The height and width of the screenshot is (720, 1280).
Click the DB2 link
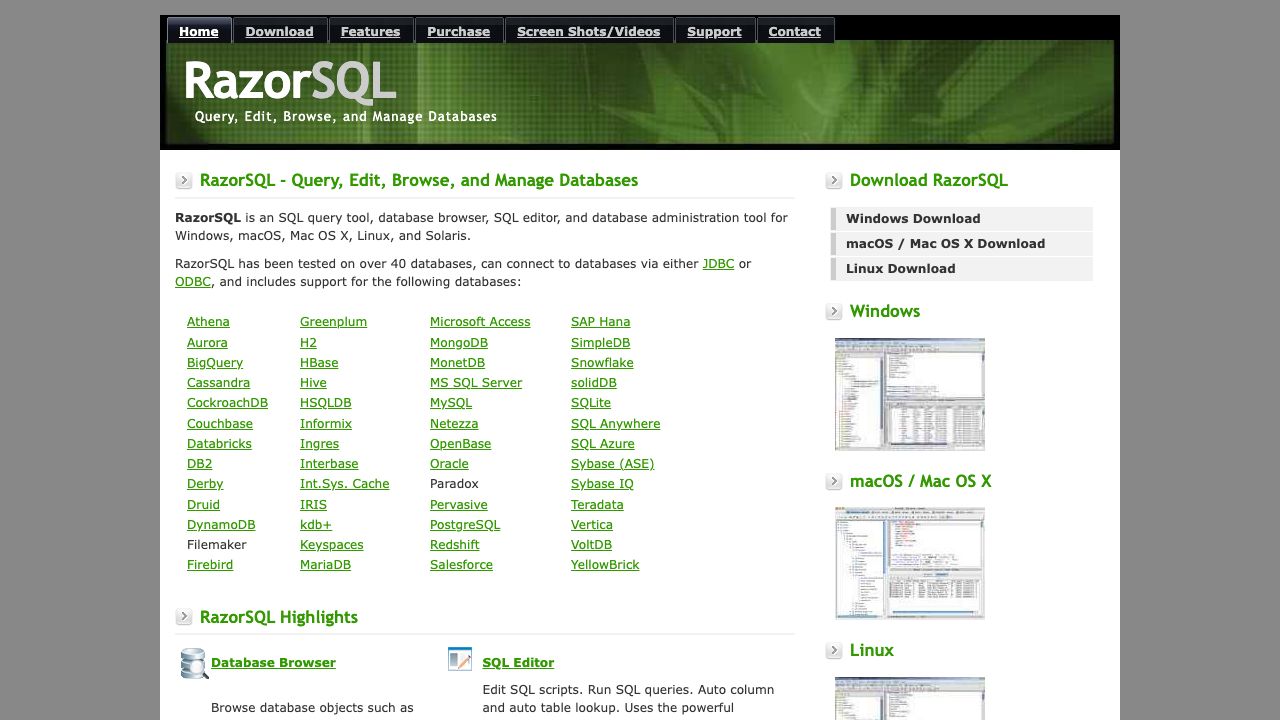(200, 464)
